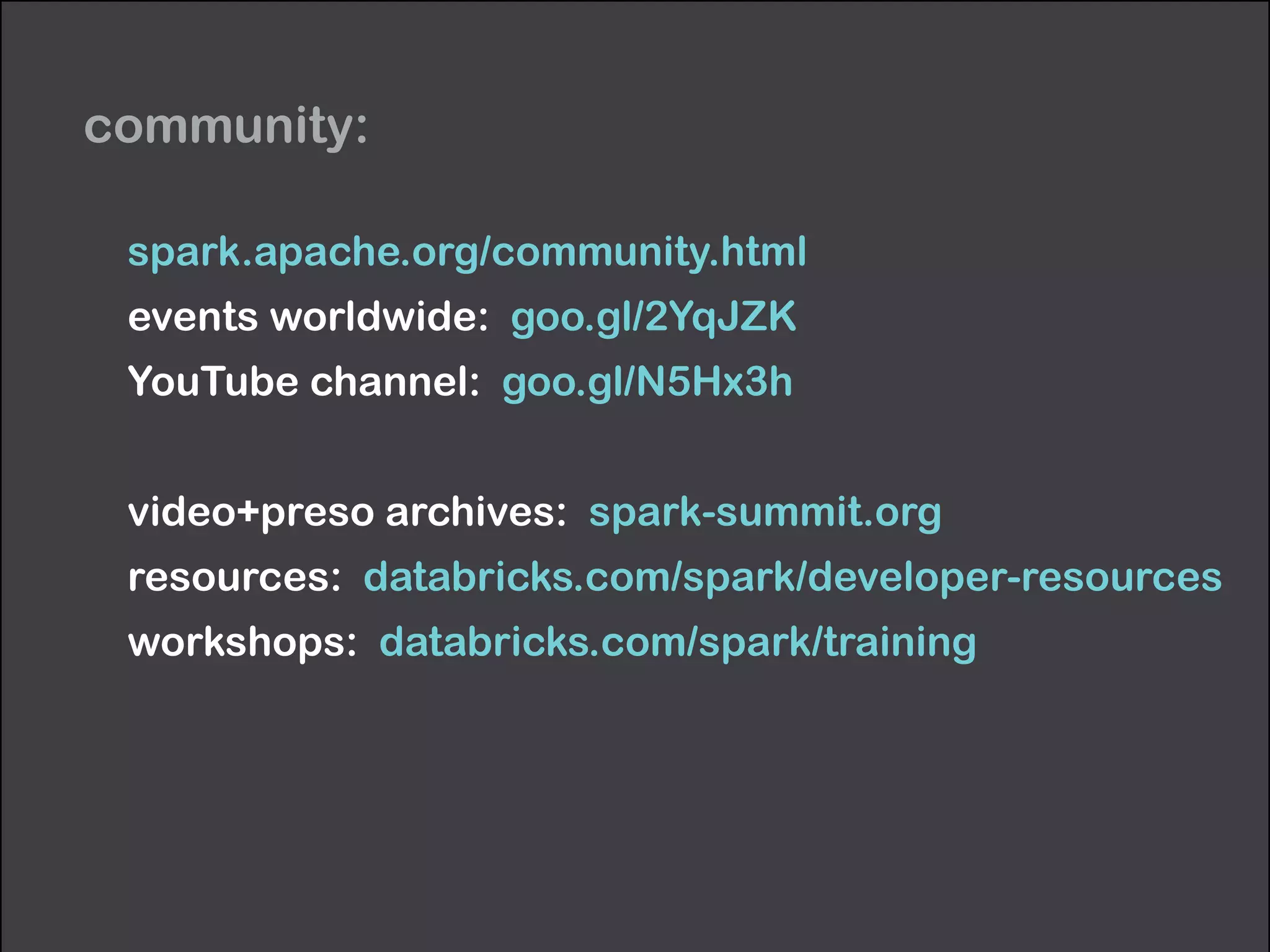
Task: Open the databricks.com/spark/developer-resources link
Action: click(793, 578)
